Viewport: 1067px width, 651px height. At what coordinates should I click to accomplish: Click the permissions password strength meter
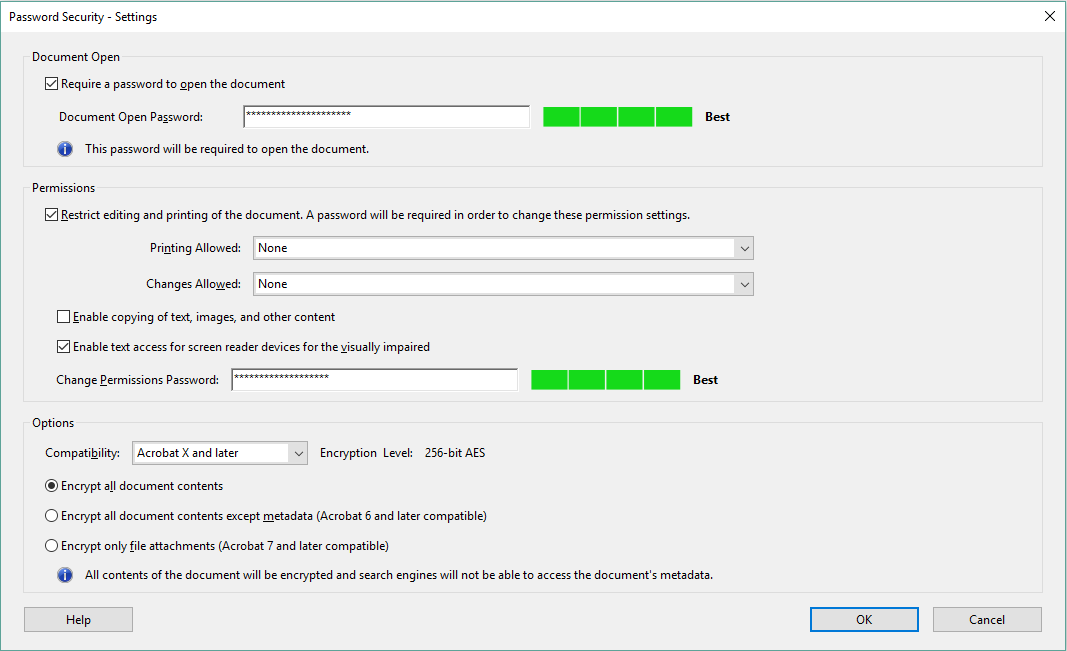coord(605,380)
